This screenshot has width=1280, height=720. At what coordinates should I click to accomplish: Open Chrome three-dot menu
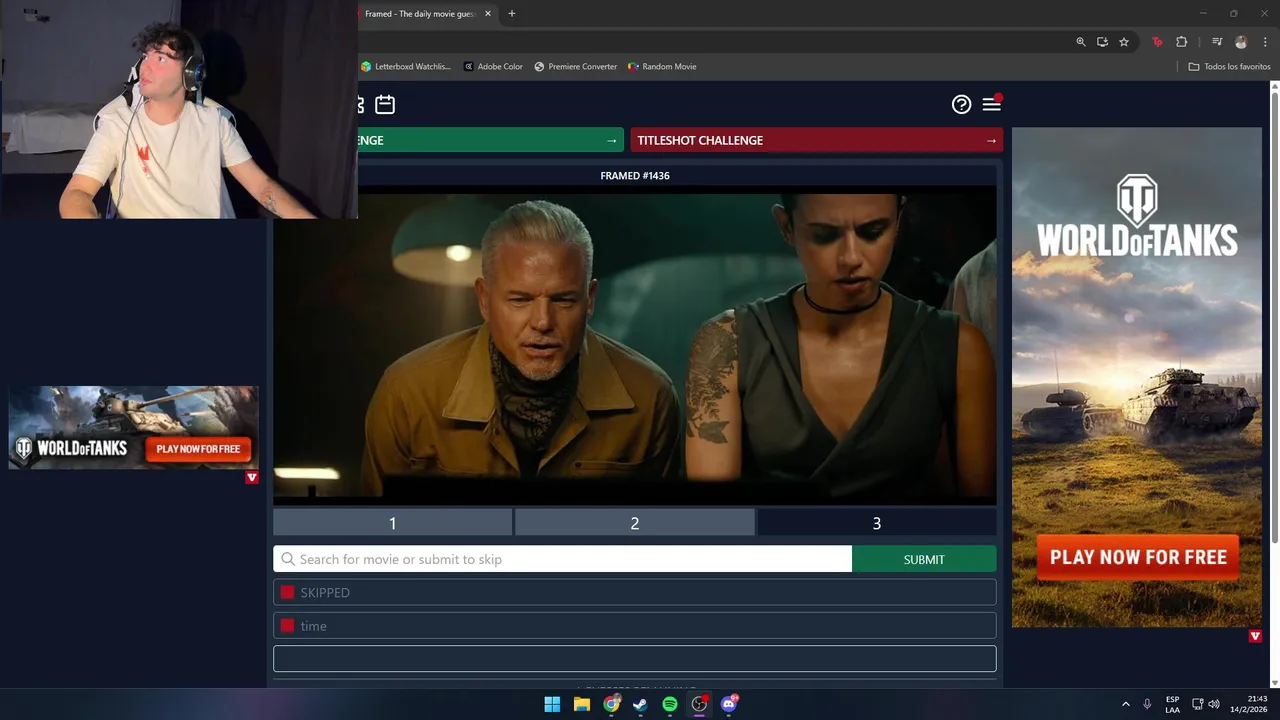click(x=1265, y=42)
